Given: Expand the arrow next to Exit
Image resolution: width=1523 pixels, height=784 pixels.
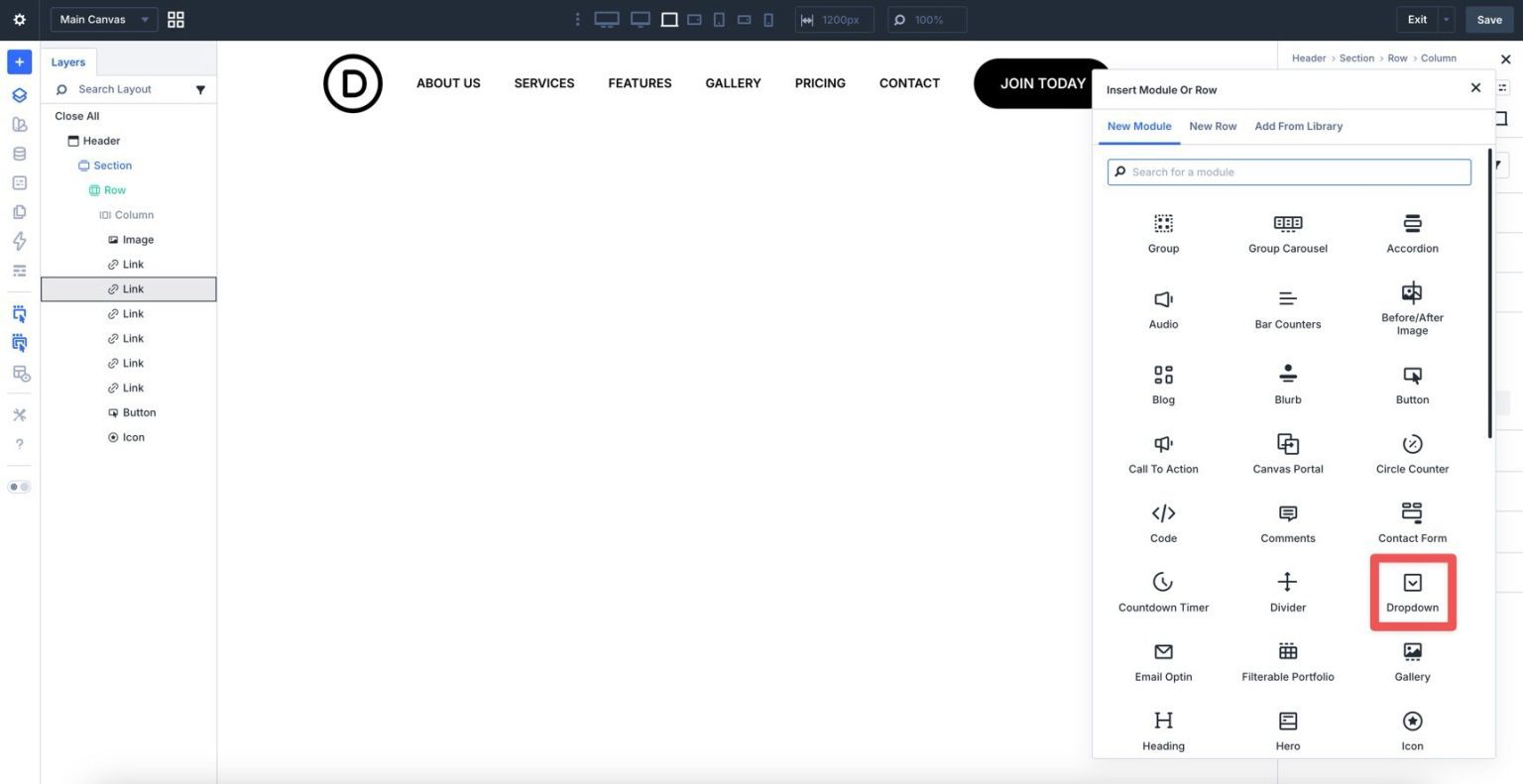Looking at the screenshot, I should (x=1446, y=20).
